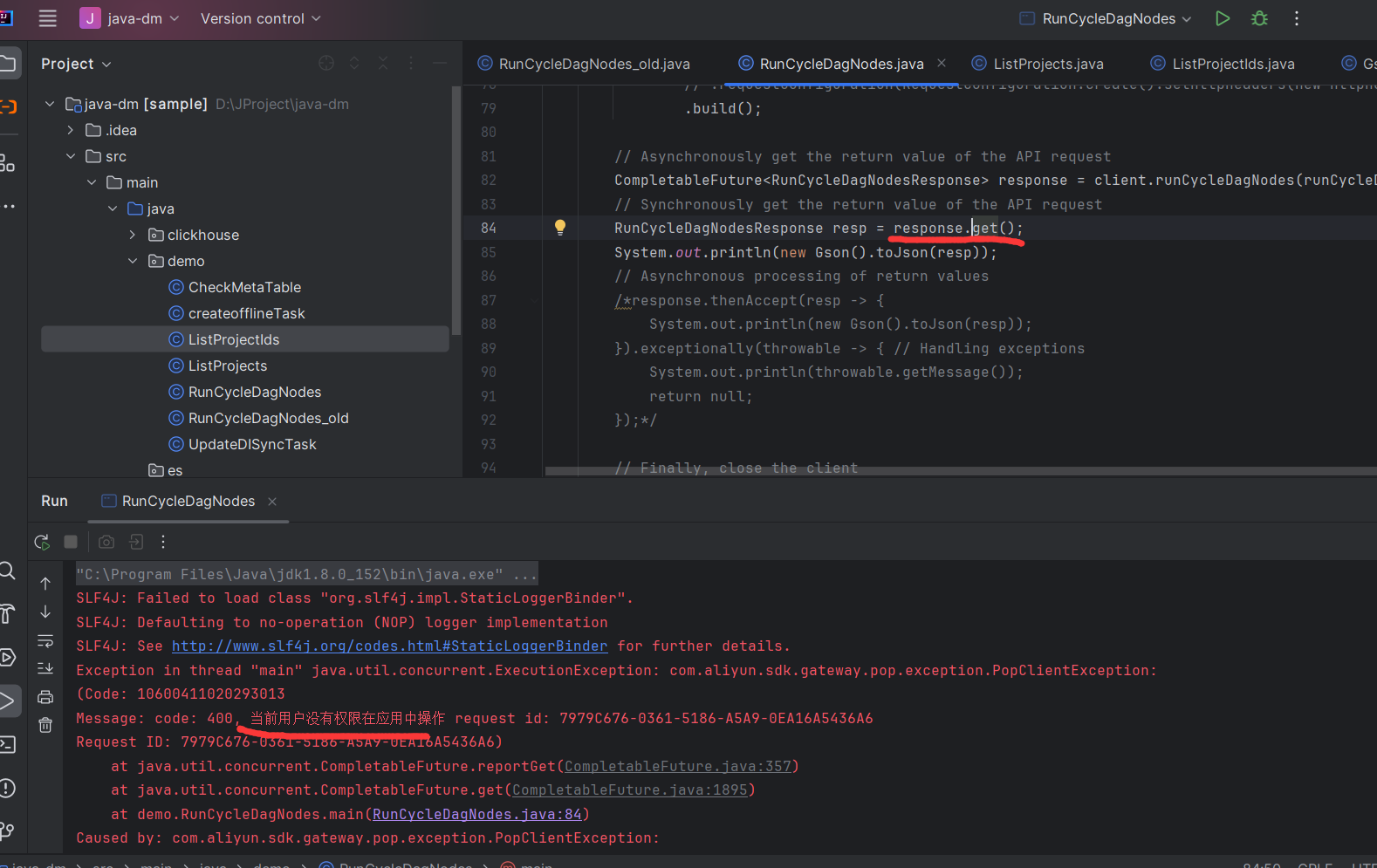This screenshot has width=1377, height=868.
Task: Click the screenshot camera icon in Run toolbar
Action: click(x=106, y=542)
